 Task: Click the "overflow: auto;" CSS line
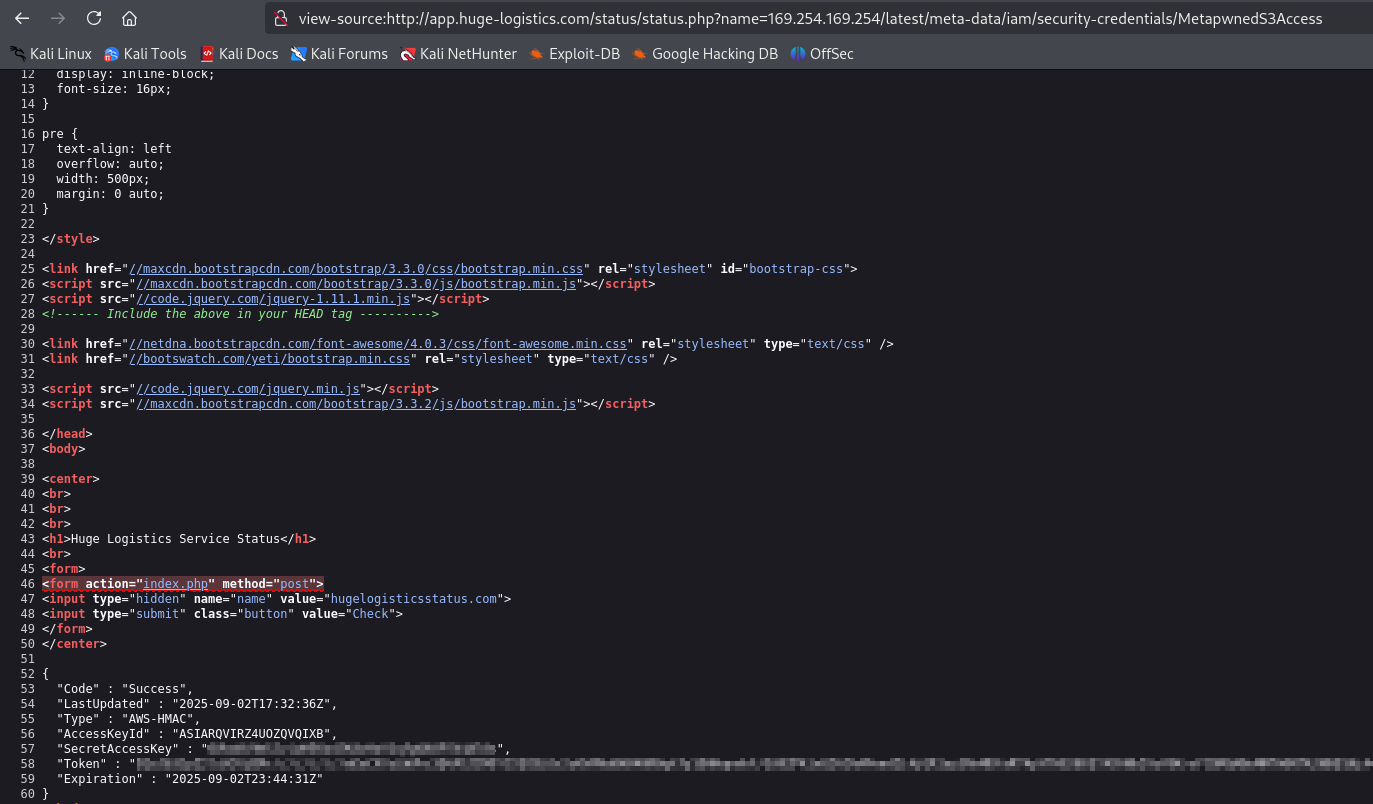tap(110, 164)
